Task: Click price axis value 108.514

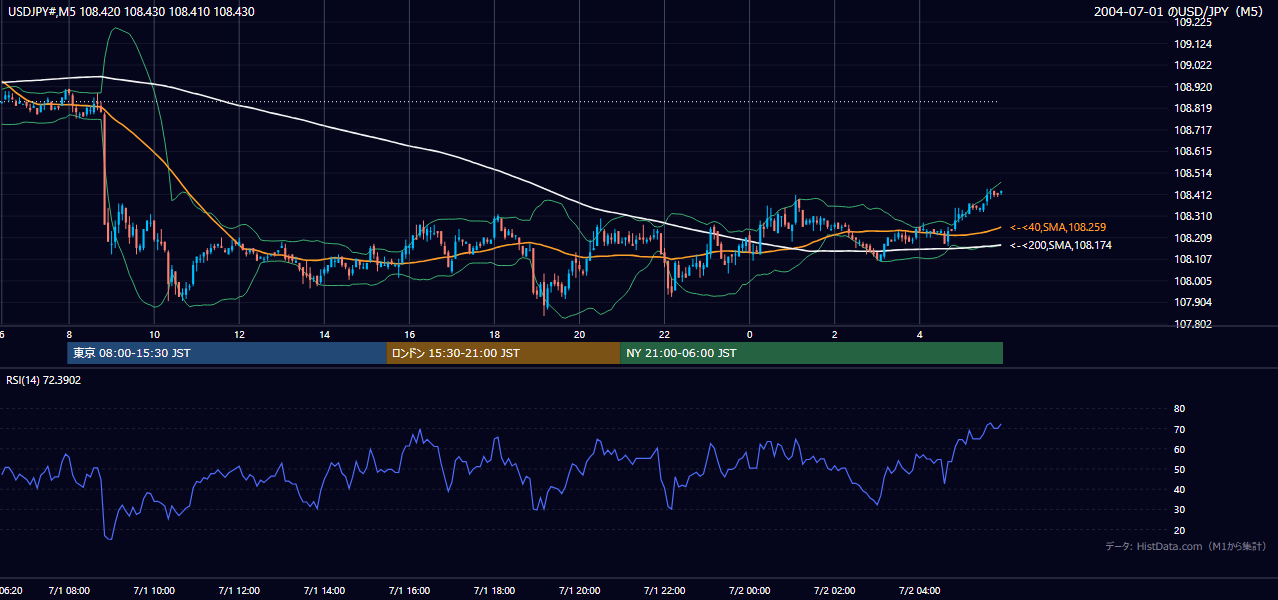Action: [x=1192, y=173]
